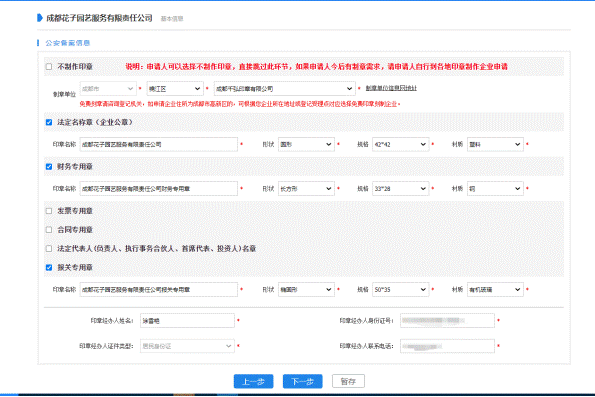The image size is (595, 397).
Task: Open 规格 42*42 dropdown
Action: (401, 145)
